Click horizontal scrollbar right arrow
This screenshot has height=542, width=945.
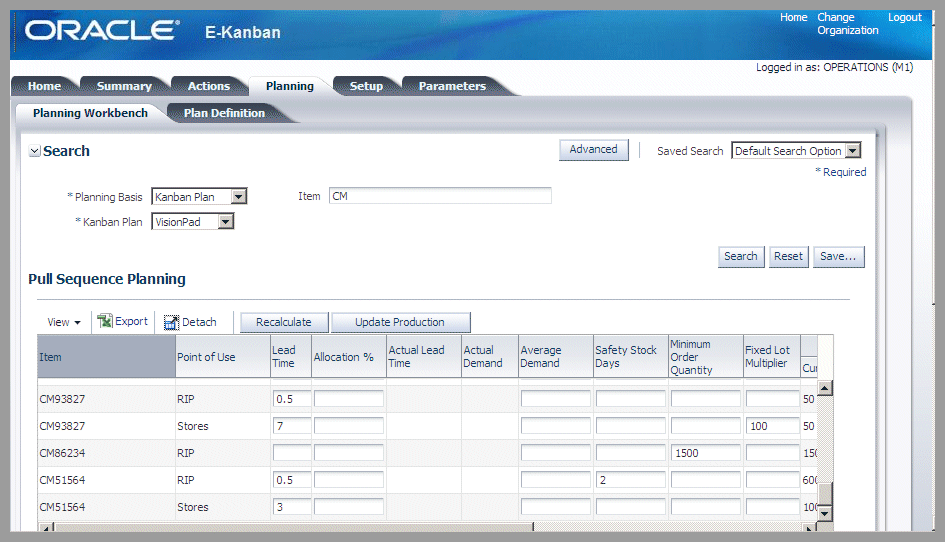[x=810, y=528]
